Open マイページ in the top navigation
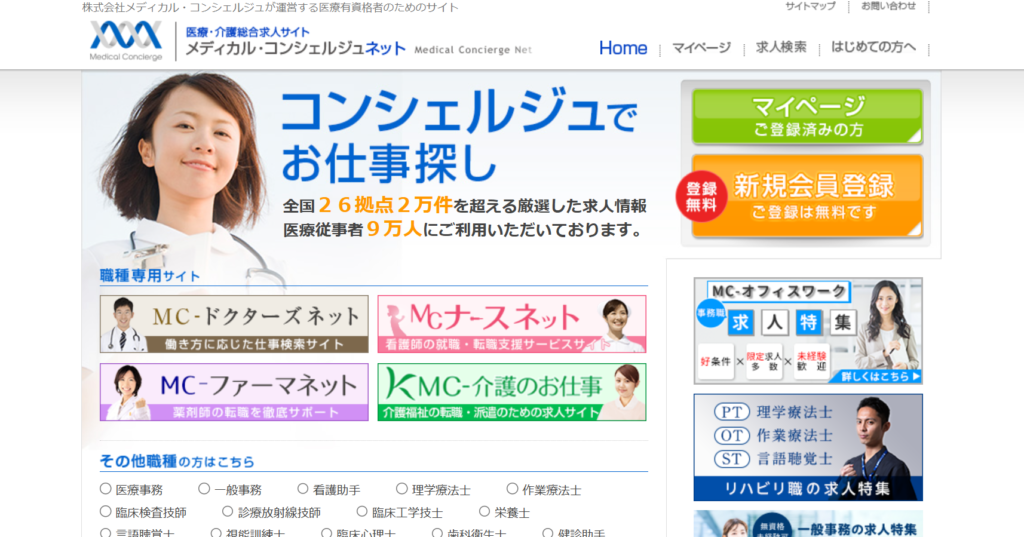Viewport: 1024px width, 537px height. click(701, 48)
